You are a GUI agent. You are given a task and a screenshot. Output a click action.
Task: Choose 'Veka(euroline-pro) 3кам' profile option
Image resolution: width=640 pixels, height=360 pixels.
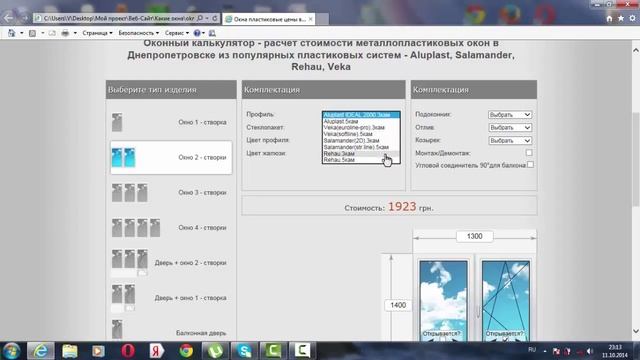coord(361,128)
